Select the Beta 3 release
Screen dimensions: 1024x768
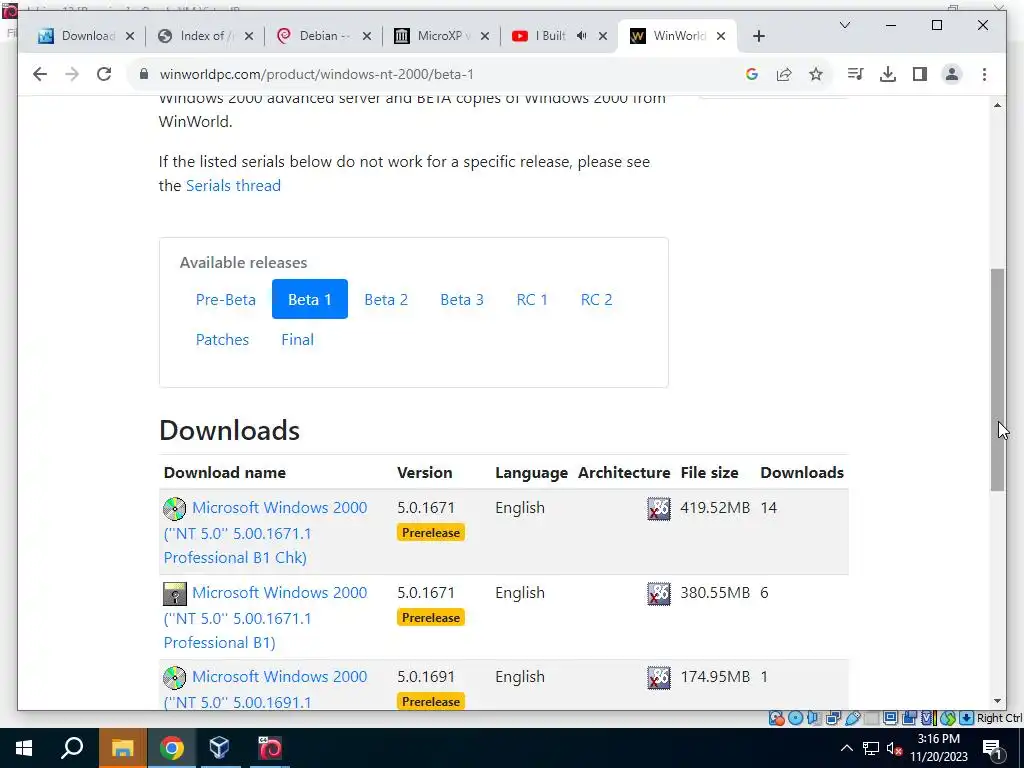(462, 300)
